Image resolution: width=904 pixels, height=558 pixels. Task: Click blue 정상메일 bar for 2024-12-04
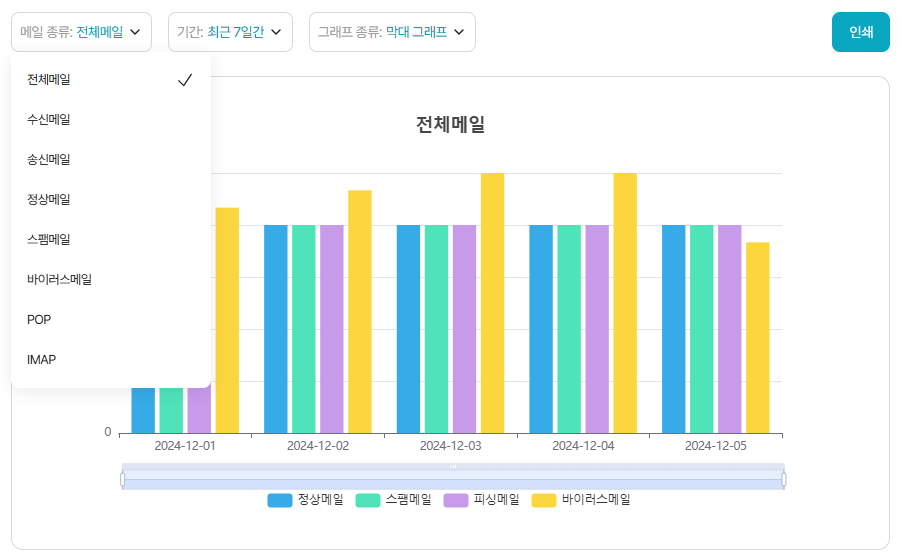(x=541, y=329)
